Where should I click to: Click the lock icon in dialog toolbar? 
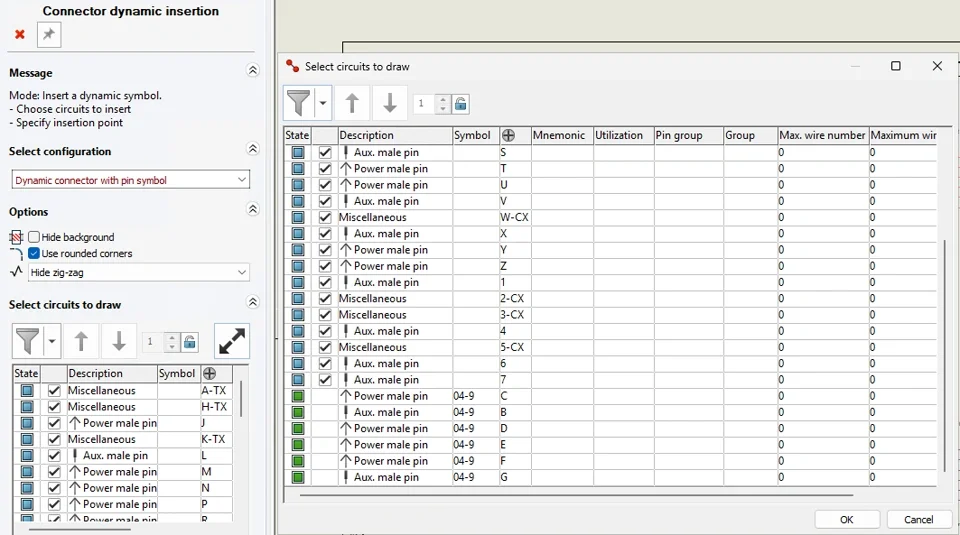tap(460, 104)
